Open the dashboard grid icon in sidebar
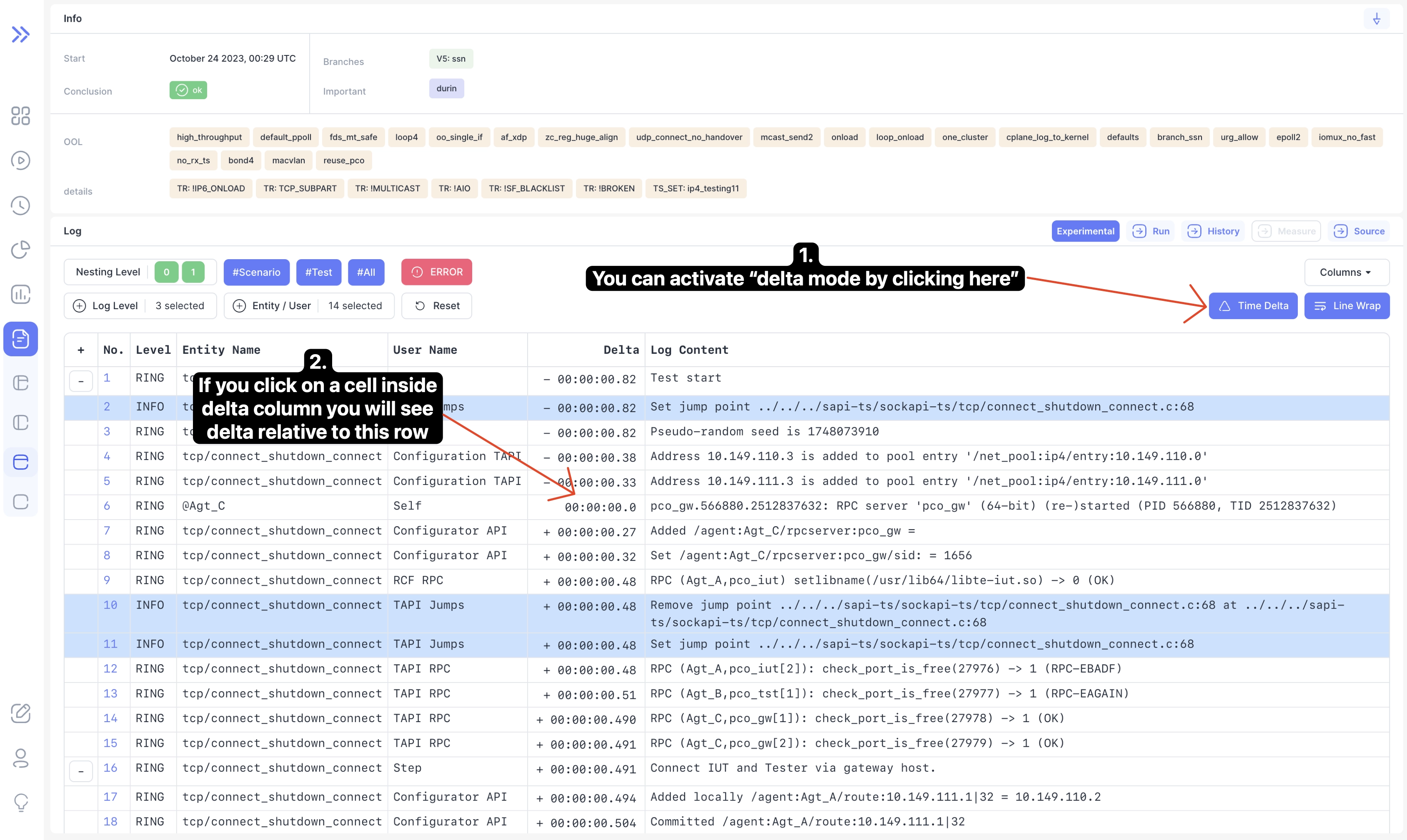1407x840 pixels. pos(21,116)
